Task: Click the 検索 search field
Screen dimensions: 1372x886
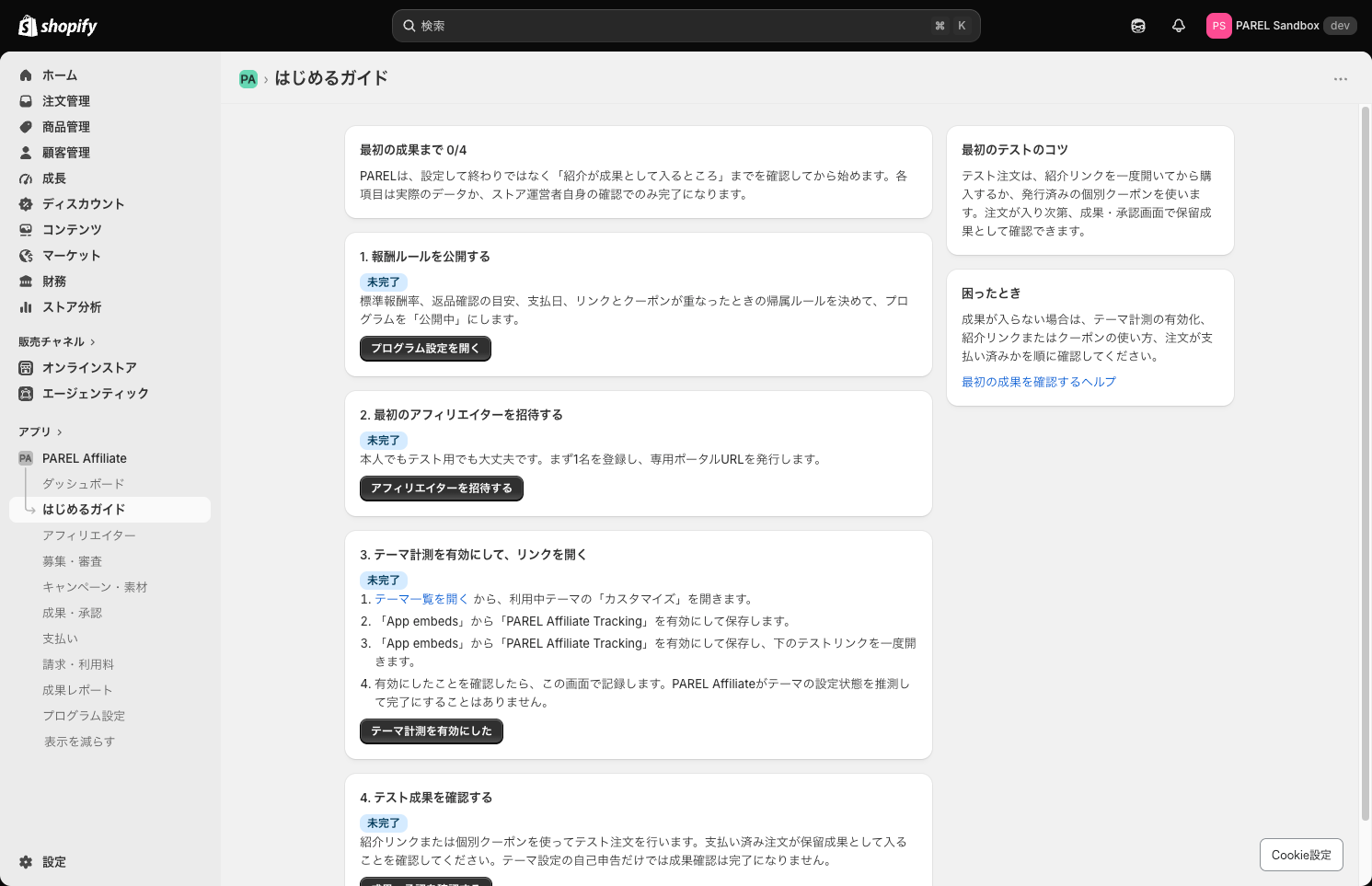Action: pyautogui.click(x=686, y=26)
